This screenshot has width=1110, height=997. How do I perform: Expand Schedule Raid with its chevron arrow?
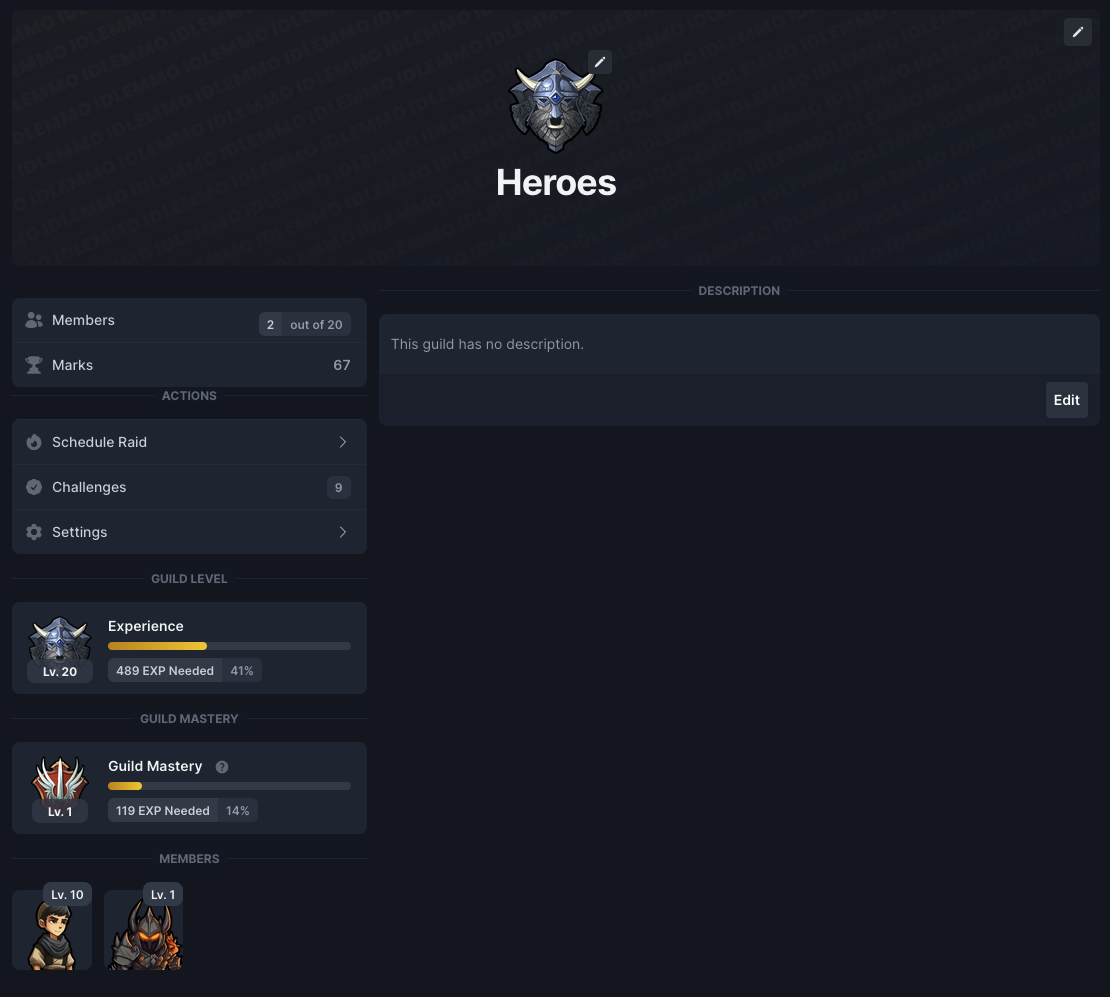[343, 442]
